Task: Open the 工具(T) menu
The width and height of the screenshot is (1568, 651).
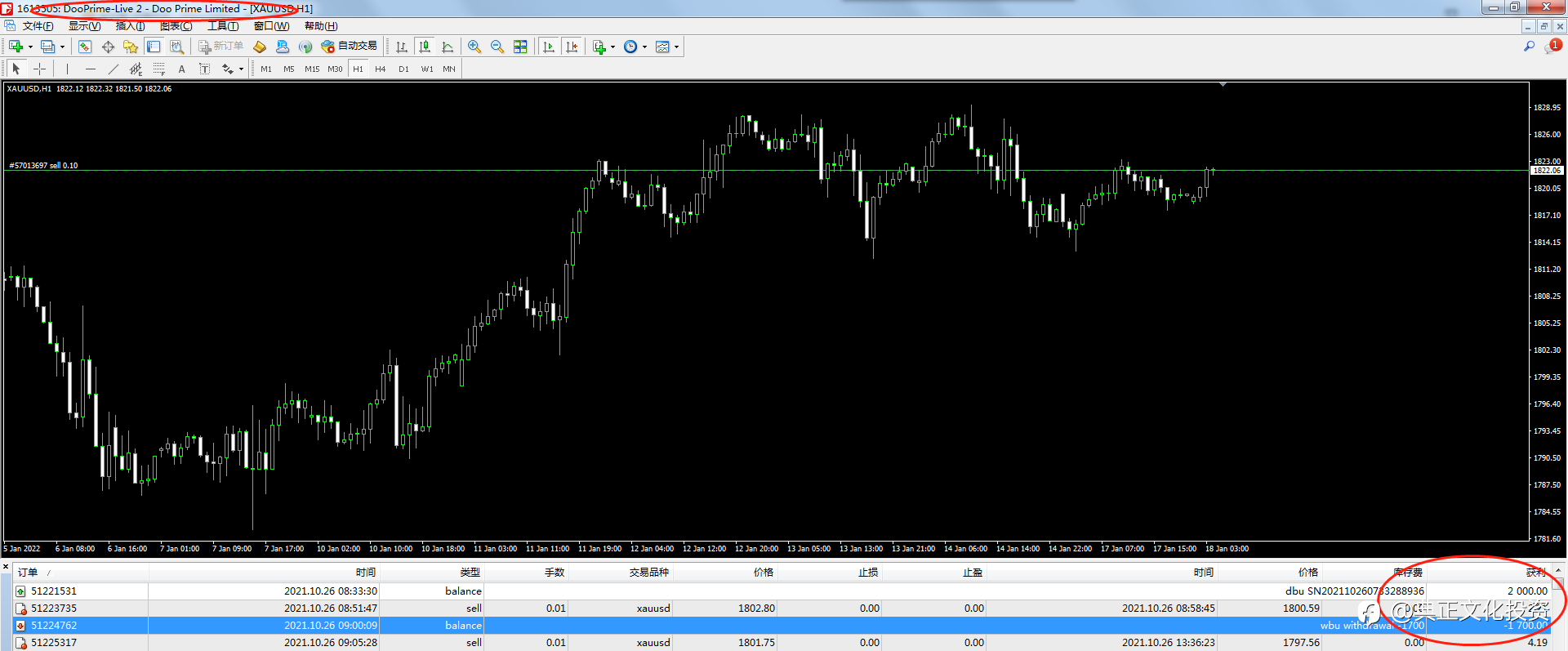Action: (222, 26)
